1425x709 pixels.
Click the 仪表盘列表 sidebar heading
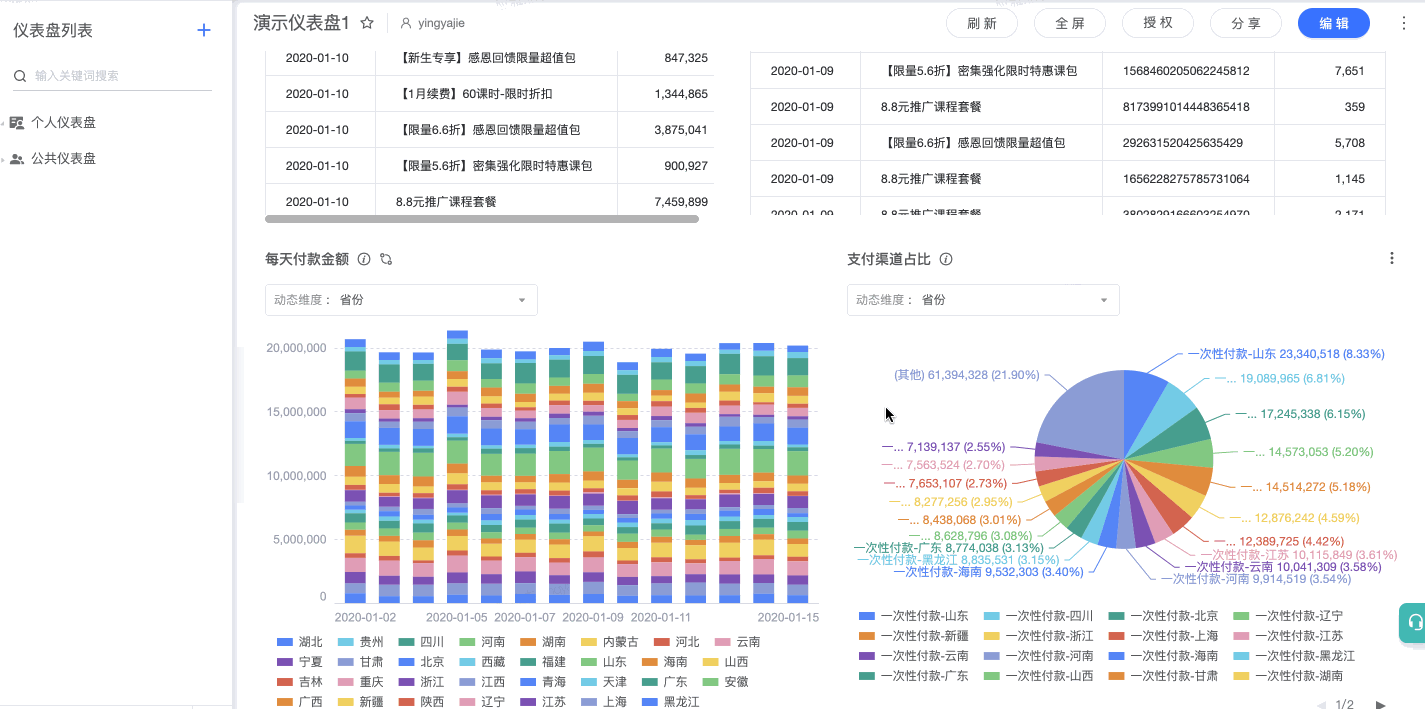point(53,31)
